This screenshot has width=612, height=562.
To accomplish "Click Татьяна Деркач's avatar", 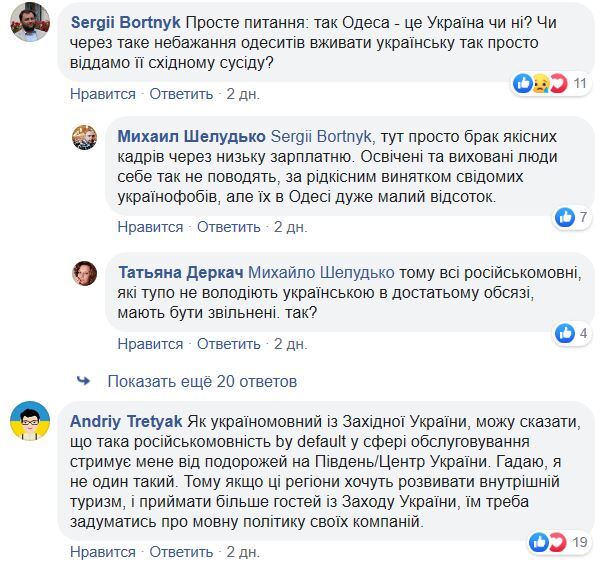I will click(85, 272).
